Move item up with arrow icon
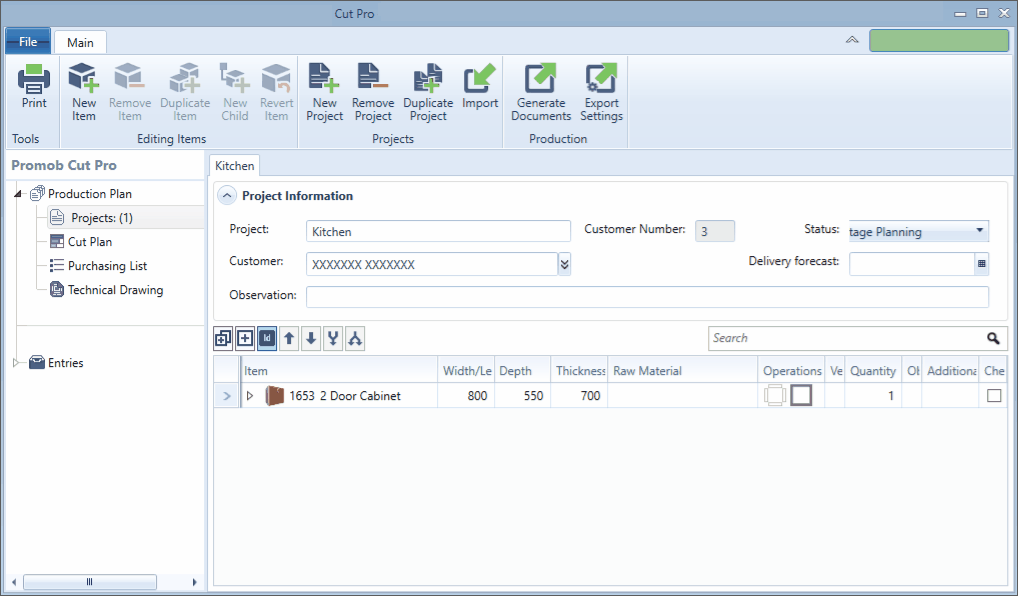The width and height of the screenshot is (1018, 596). click(x=289, y=339)
